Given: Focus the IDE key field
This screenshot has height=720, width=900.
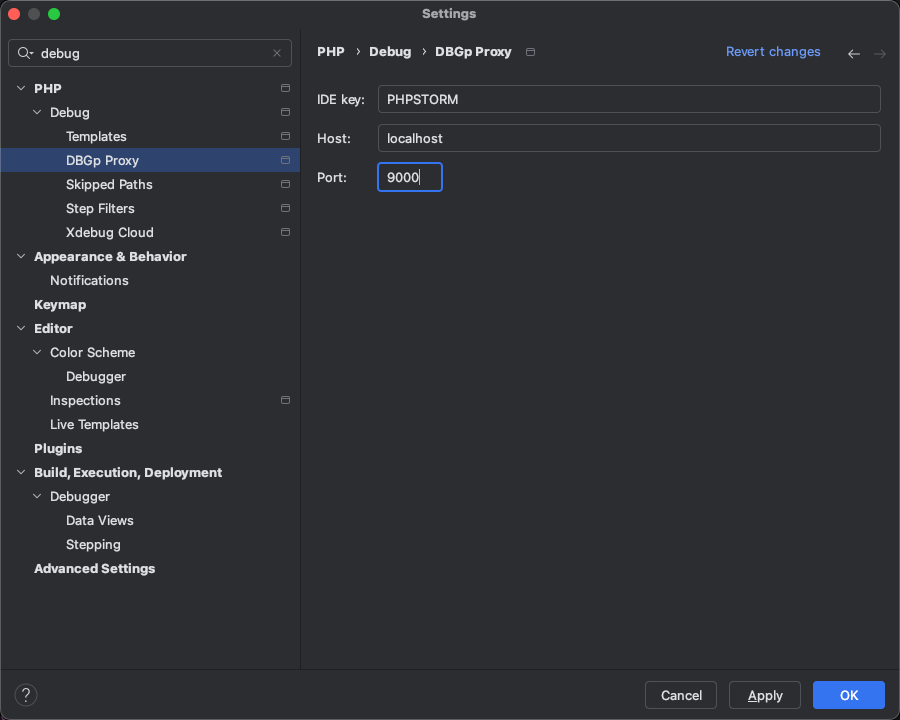Looking at the screenshot, I should coord(629,99).
